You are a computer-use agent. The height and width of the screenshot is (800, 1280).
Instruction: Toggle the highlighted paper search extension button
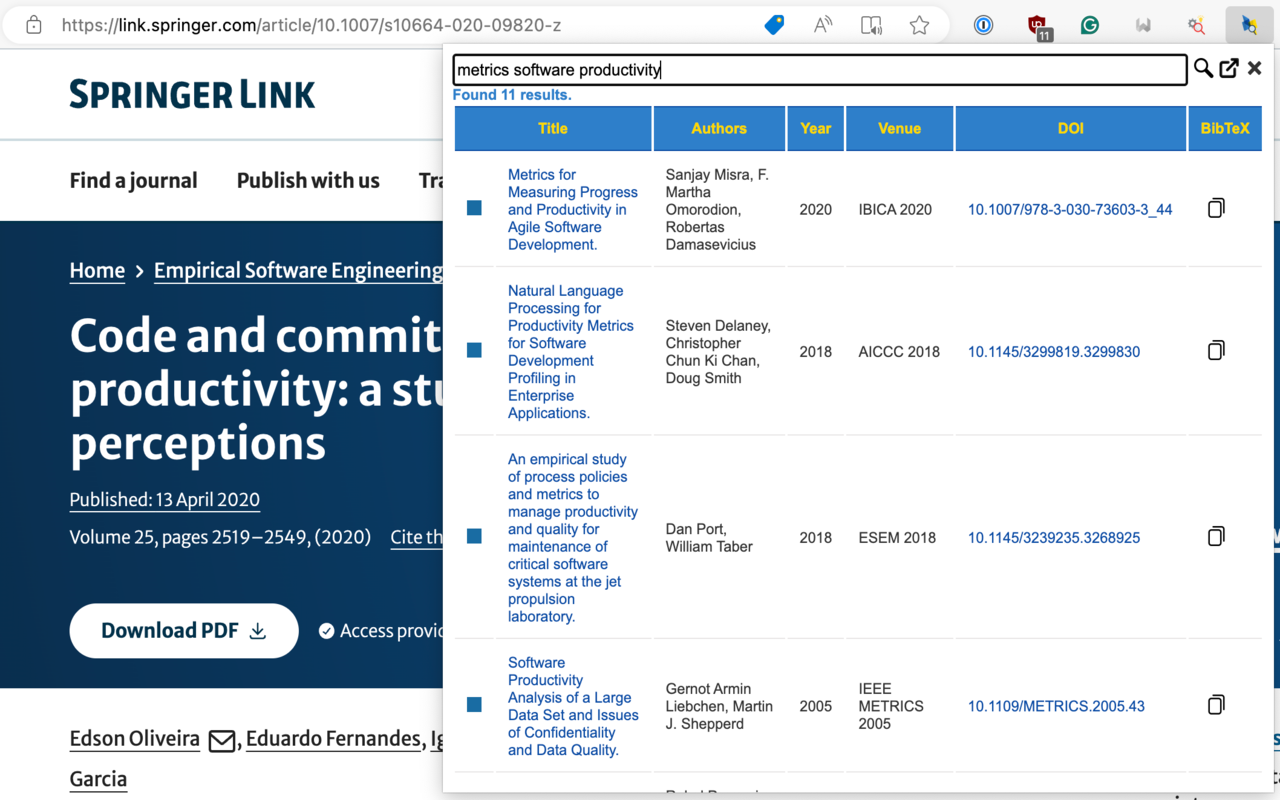[x=1249, y=25]
